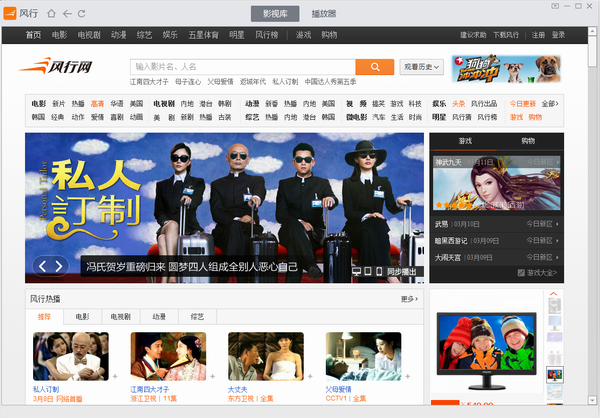
Task: Click the orange search magnifier button
Action: (375, 67)
